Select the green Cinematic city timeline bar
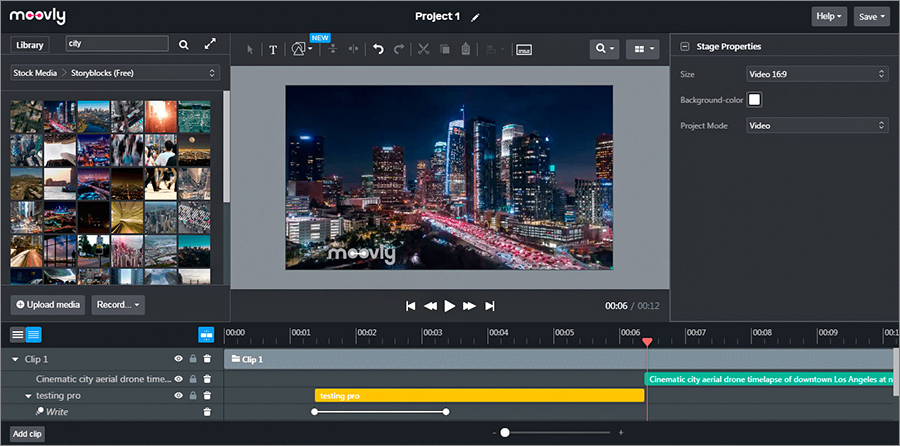Screen dimensions: 900x446 click(769, 379)
